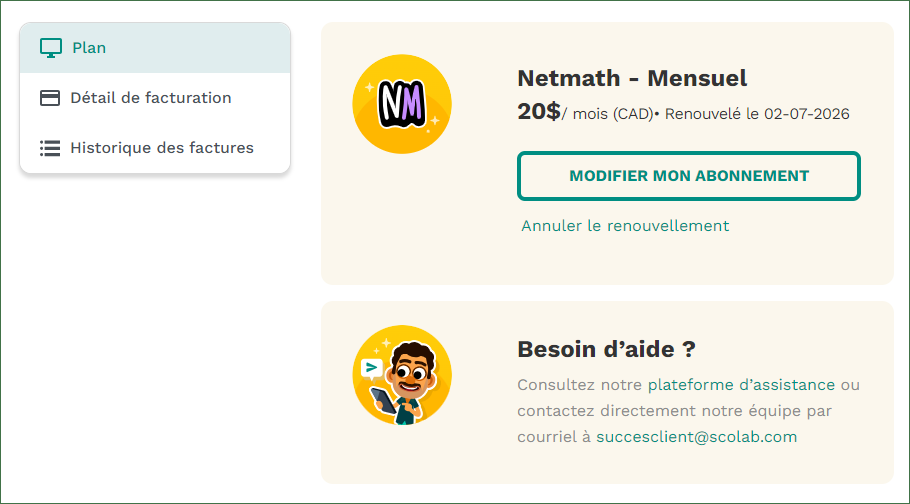The image size is (910, 504).
Task: Click the succesclient@scolab.com email link
Action: (696, 437)
